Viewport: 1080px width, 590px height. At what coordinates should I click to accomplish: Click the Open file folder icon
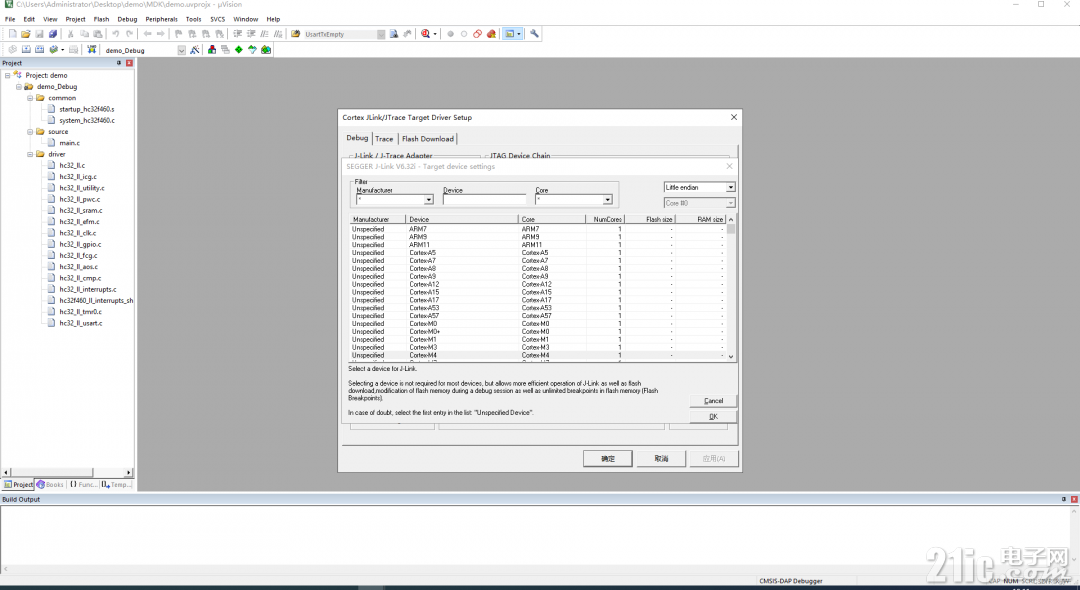coord(25,34)
